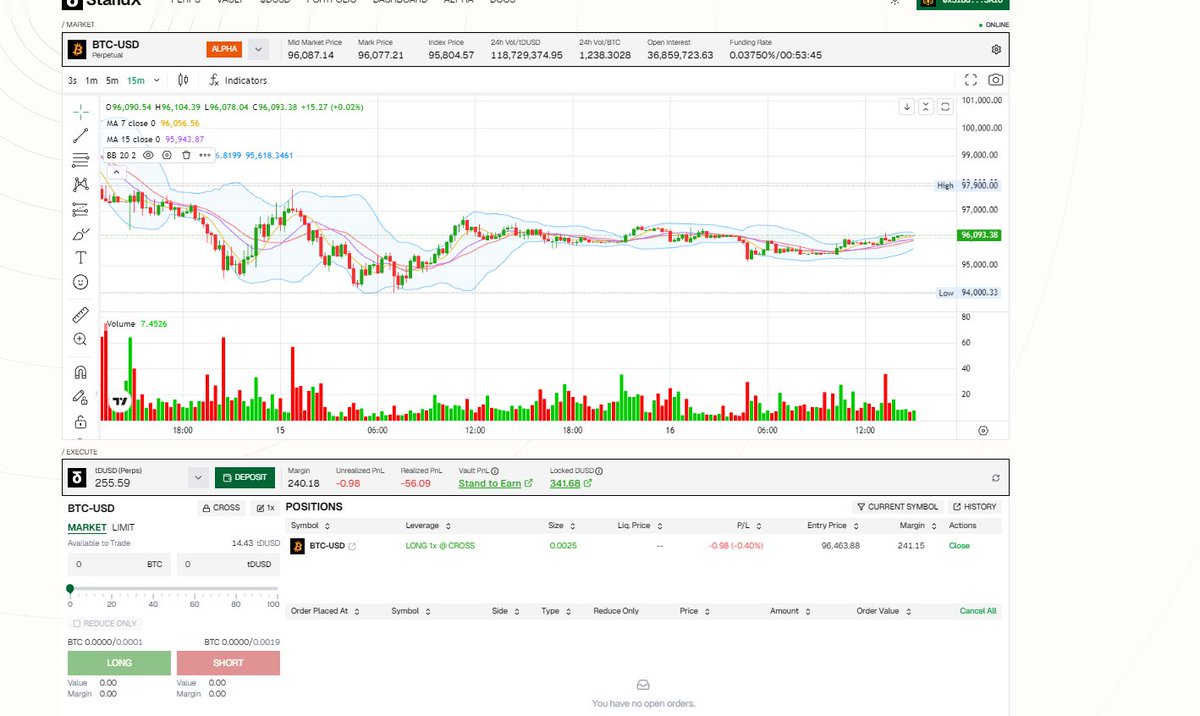Open BTC-USD position external link icon

coord(352,546)
